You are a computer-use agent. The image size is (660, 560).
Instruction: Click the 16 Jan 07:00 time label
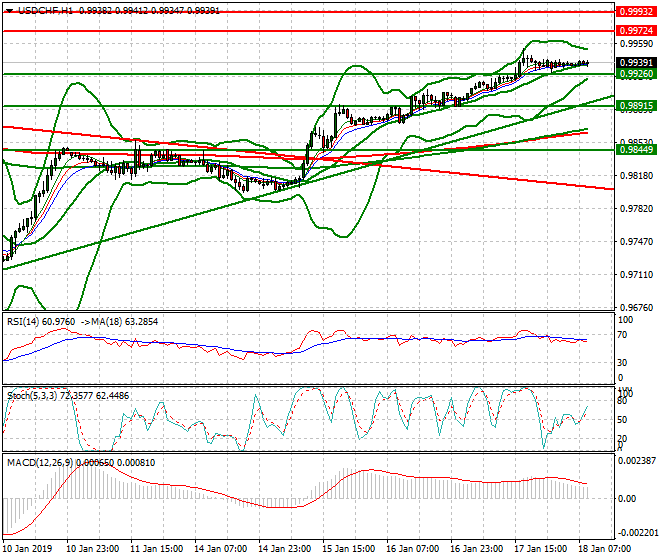(412, 549)
